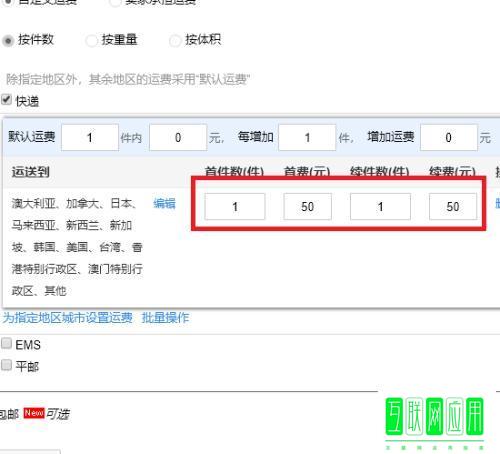
Task: Enable the EMS checkbox
Action: coord(6,343)
